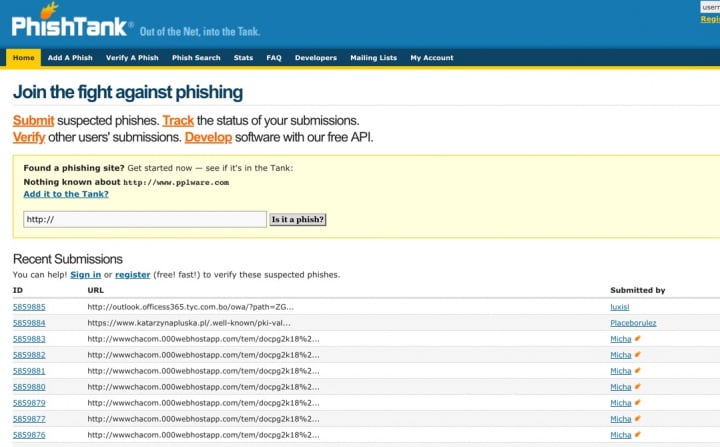Click Micha in row 5859876
The image size is (720, 447).
621,435
